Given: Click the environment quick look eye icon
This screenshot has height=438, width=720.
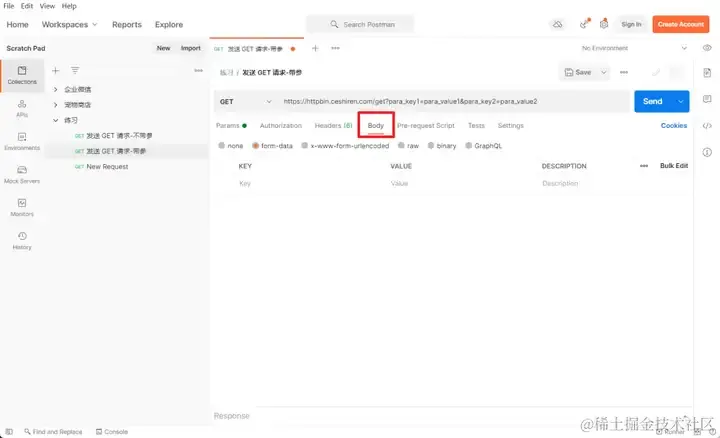Looking at the screenshot, I should [707, 48].
